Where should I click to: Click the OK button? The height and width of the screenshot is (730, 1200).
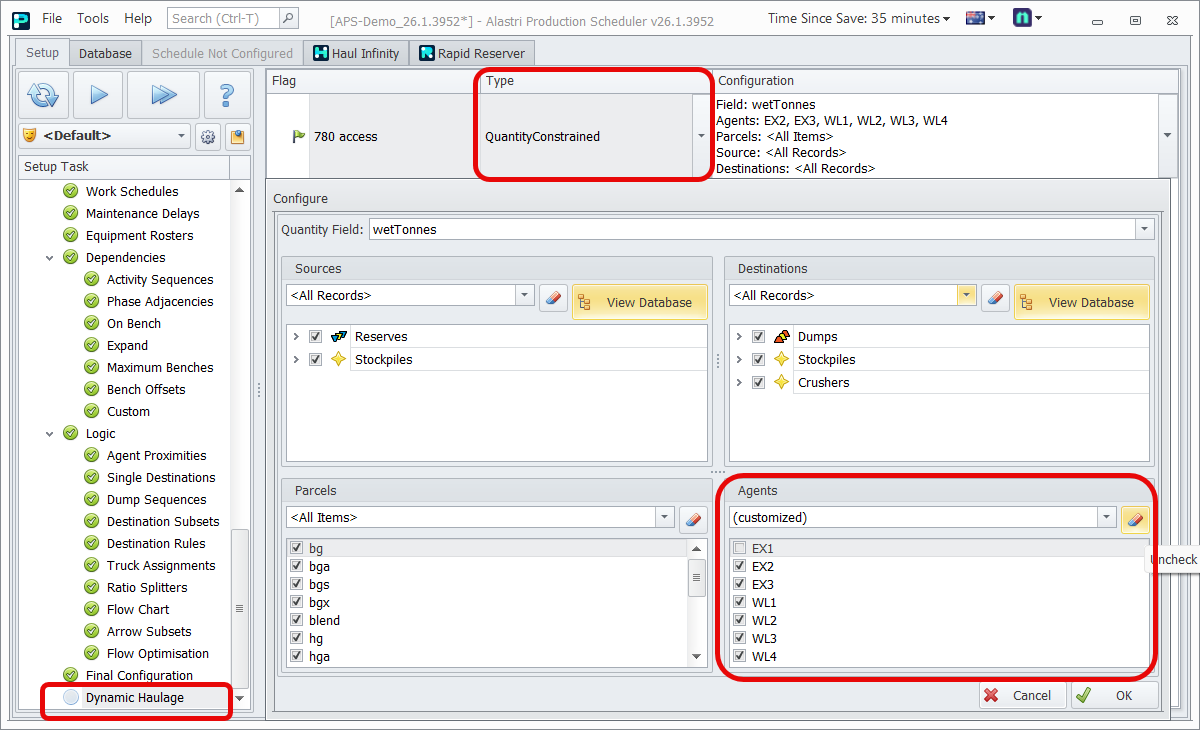[1113, 695]
